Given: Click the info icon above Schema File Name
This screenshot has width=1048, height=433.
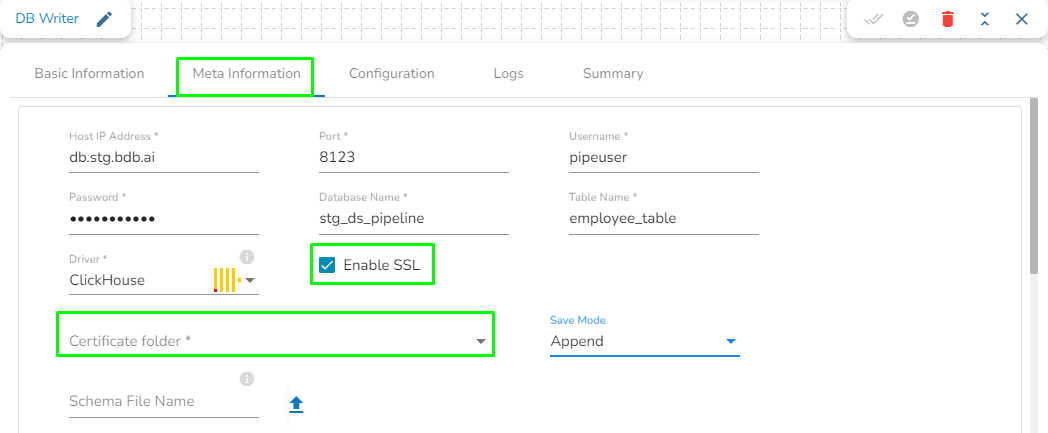Looking at the screenshot, I should pyautogui.click(x=247, y=379).
